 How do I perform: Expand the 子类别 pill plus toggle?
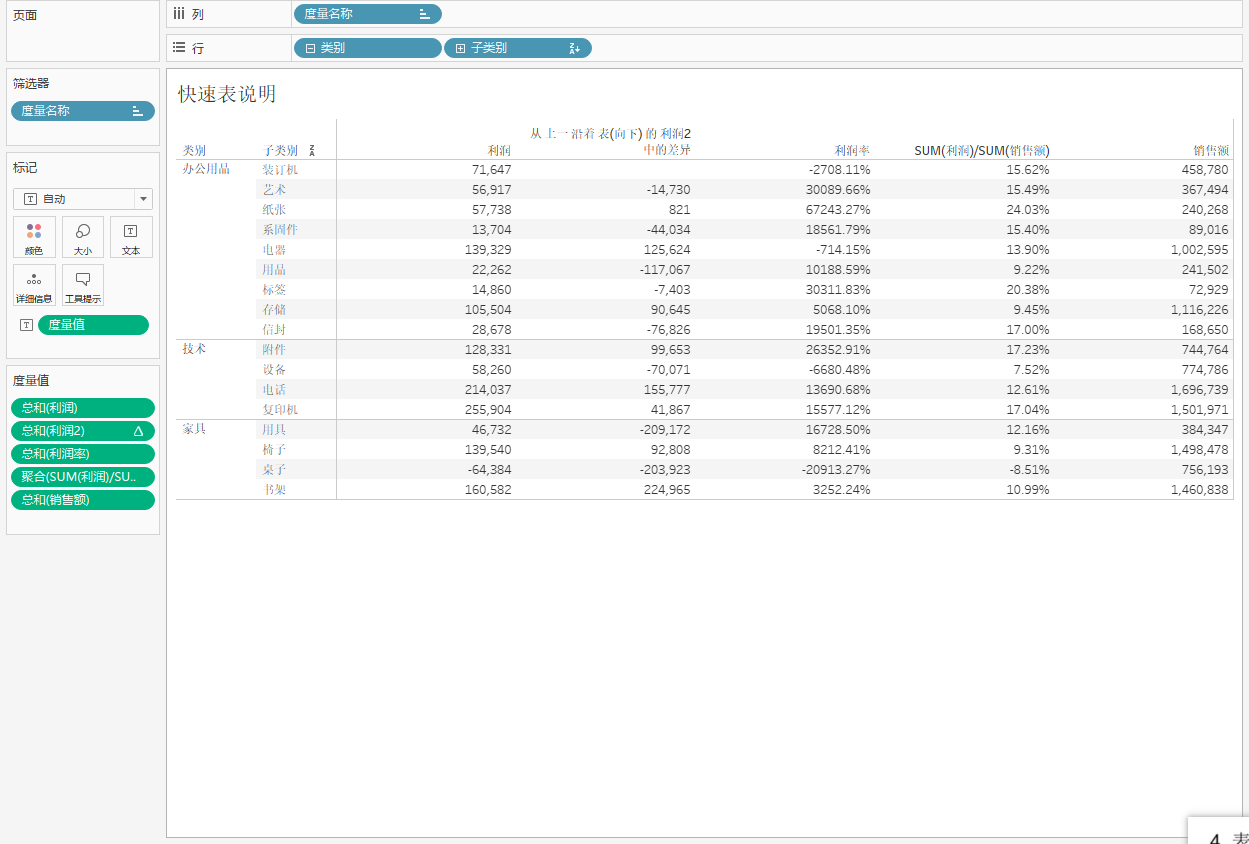pyautogui.click(x=460, y=48)
